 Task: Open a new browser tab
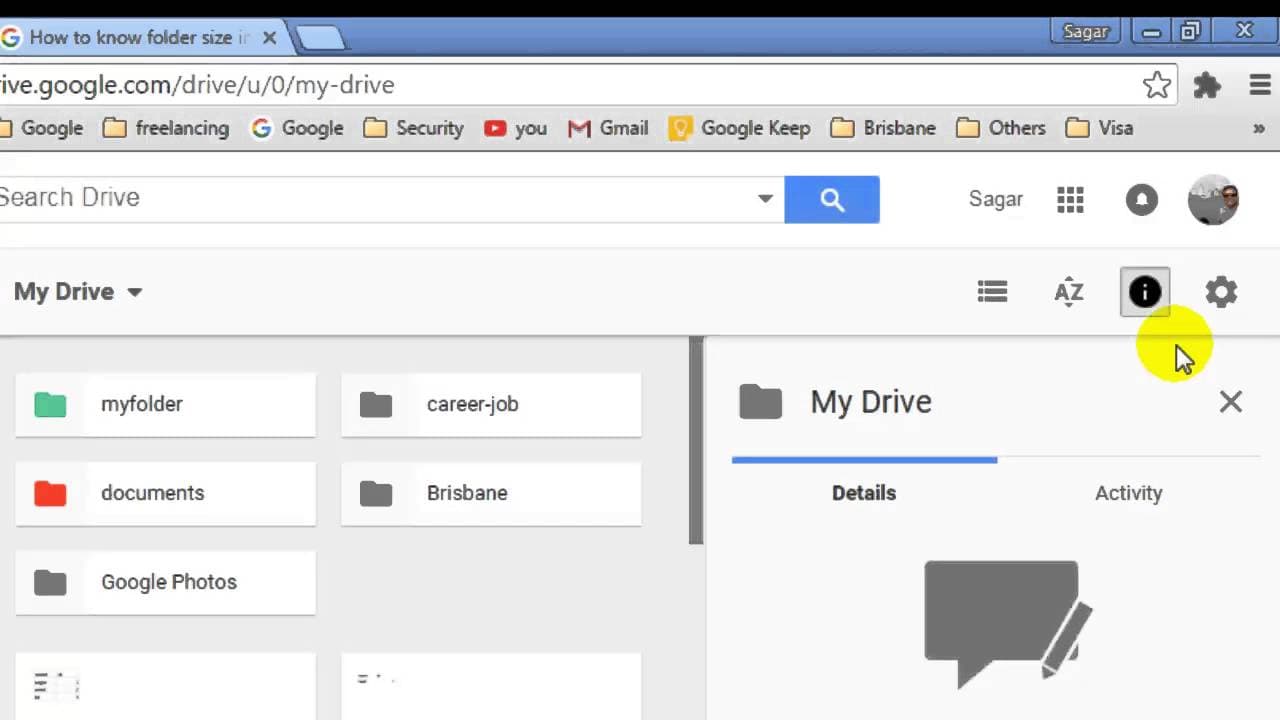point(320,38)
